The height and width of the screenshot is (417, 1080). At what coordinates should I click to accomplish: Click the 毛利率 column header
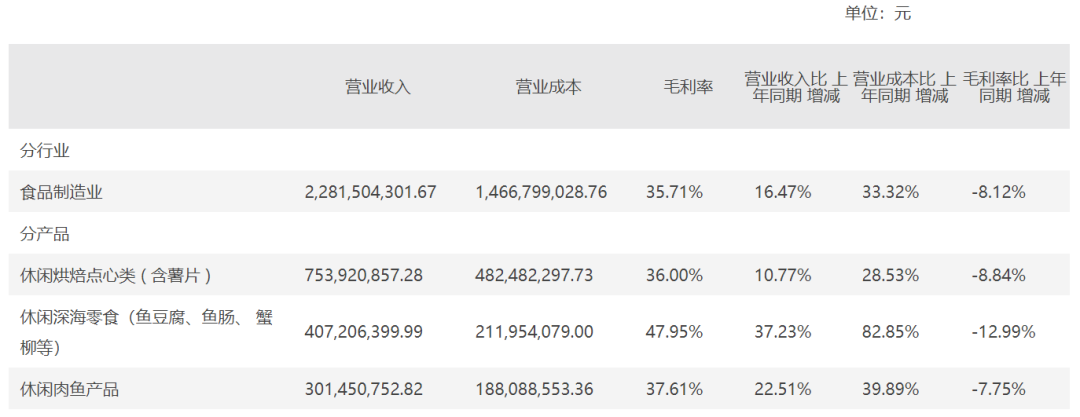(x=688, y=87)
